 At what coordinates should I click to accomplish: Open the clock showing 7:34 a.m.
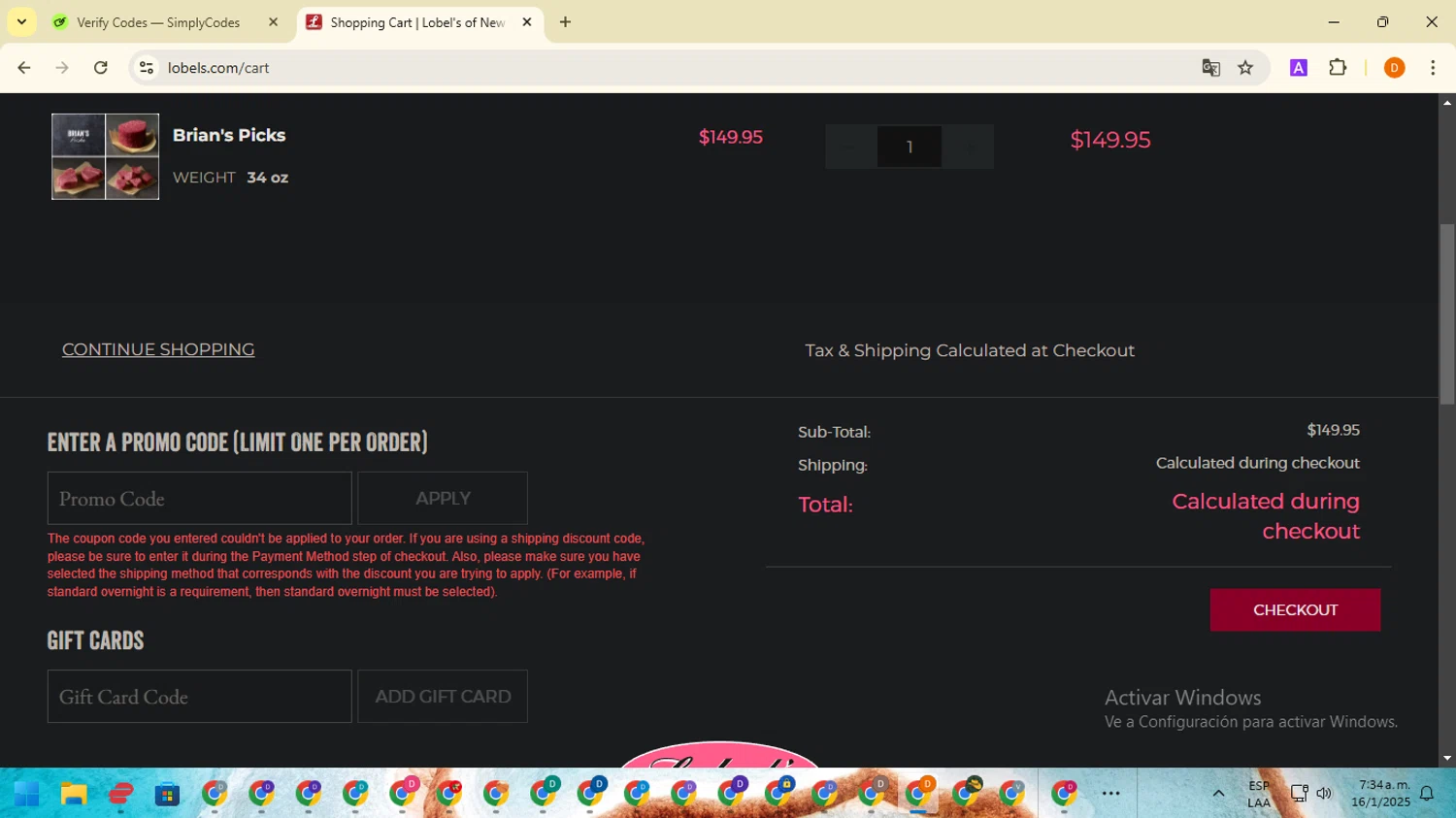1380,794
